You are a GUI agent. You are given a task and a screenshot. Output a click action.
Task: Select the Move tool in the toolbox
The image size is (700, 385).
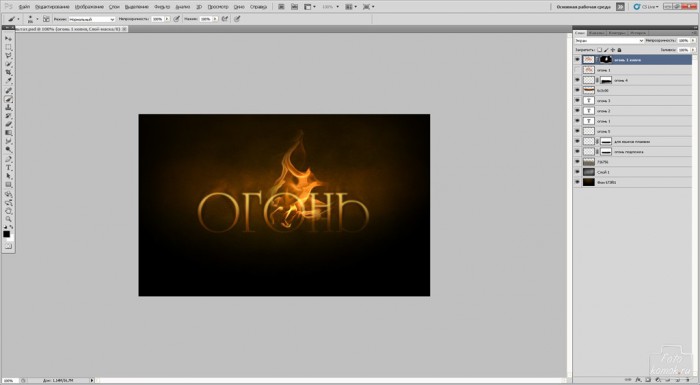8,39
